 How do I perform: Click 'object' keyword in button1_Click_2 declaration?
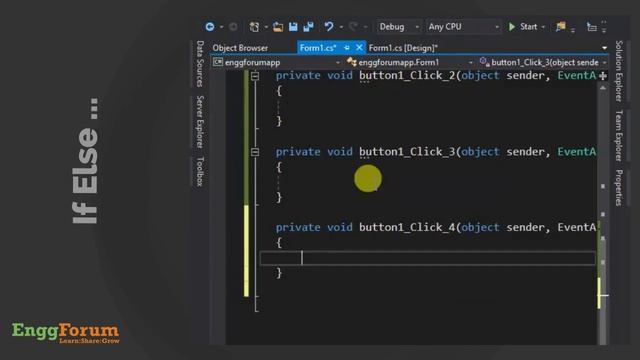coord(480,76)
